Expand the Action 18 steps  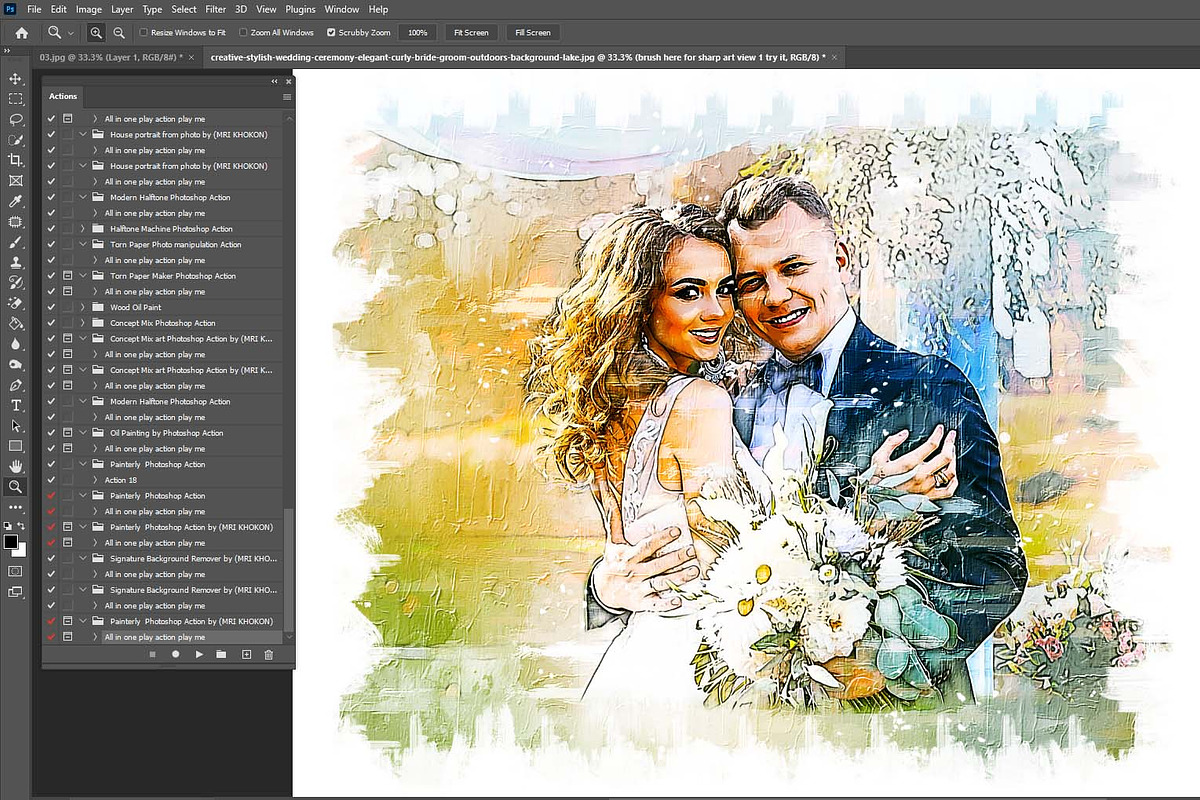[95, 480]
